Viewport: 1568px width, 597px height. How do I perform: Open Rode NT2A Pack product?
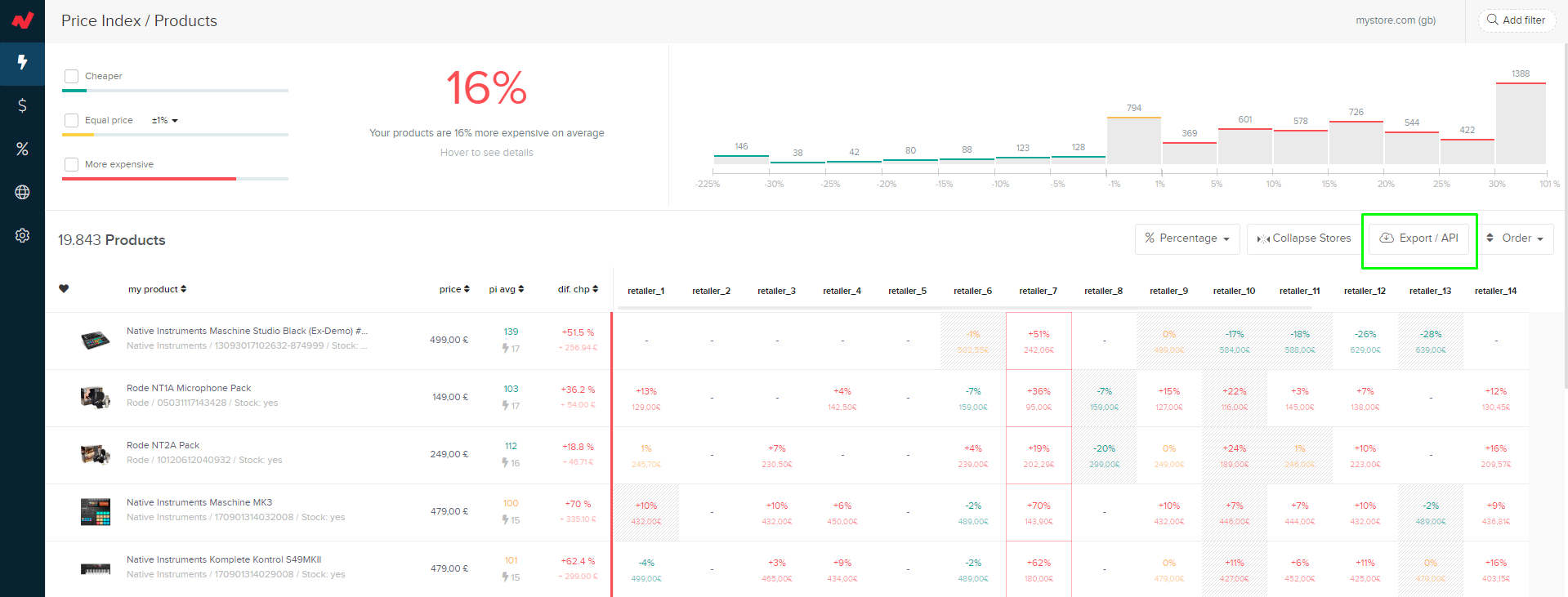(x=163, y=445)
